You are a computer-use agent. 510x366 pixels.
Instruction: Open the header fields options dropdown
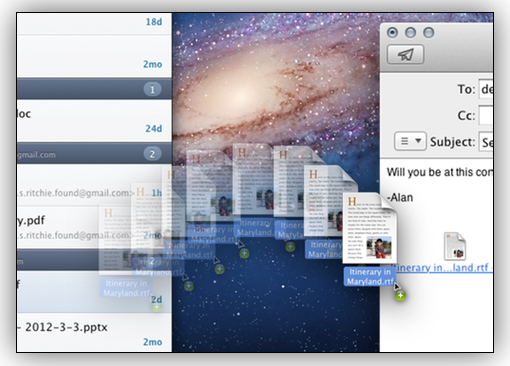(x=410, y=141)
